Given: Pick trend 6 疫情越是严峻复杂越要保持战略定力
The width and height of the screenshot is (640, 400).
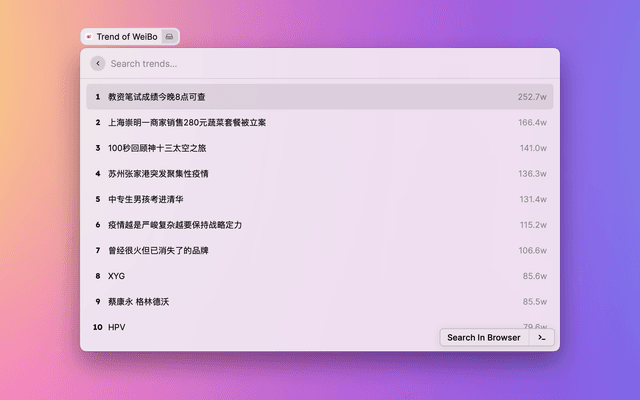Looking at the screenshot, I should [x=175, y=225].
